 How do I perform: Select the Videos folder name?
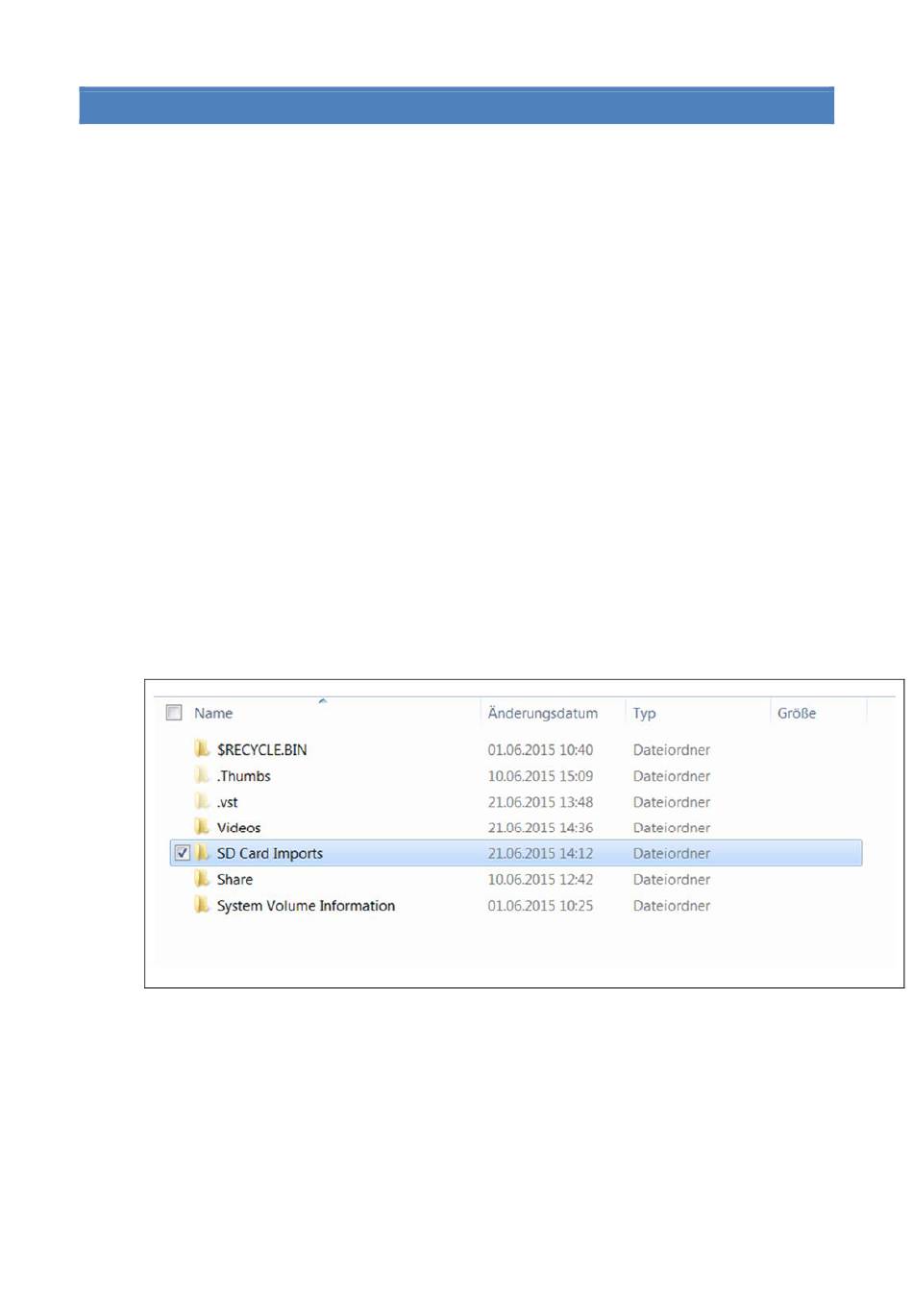click(x=238, y=828)
